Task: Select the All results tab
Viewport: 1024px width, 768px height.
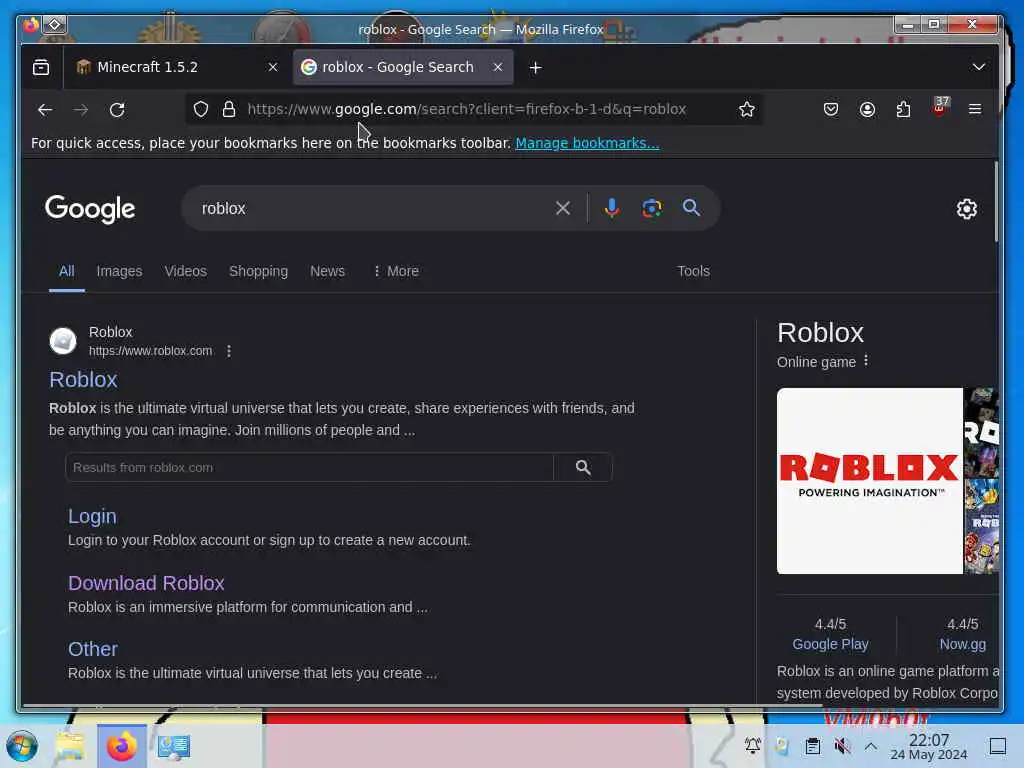Action: pyautogui.click(x=67, y=271)
